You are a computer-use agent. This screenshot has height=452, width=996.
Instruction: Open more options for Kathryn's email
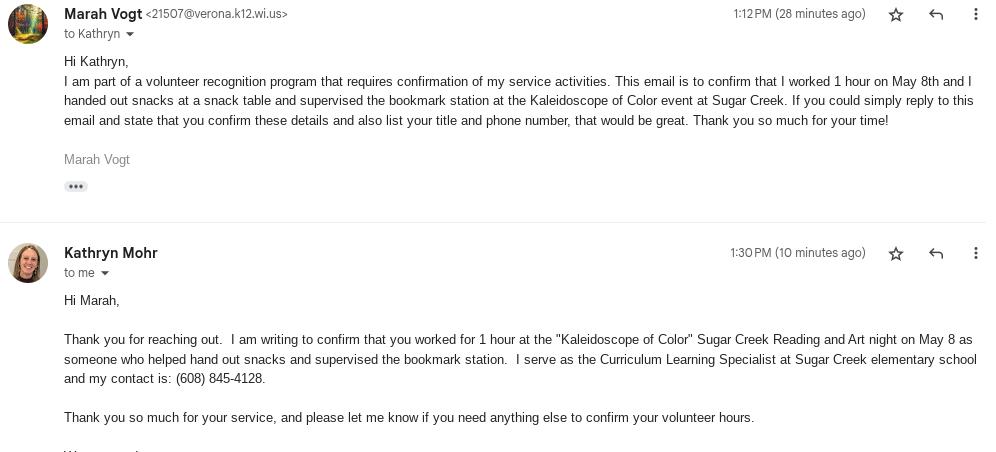(976, 254)
